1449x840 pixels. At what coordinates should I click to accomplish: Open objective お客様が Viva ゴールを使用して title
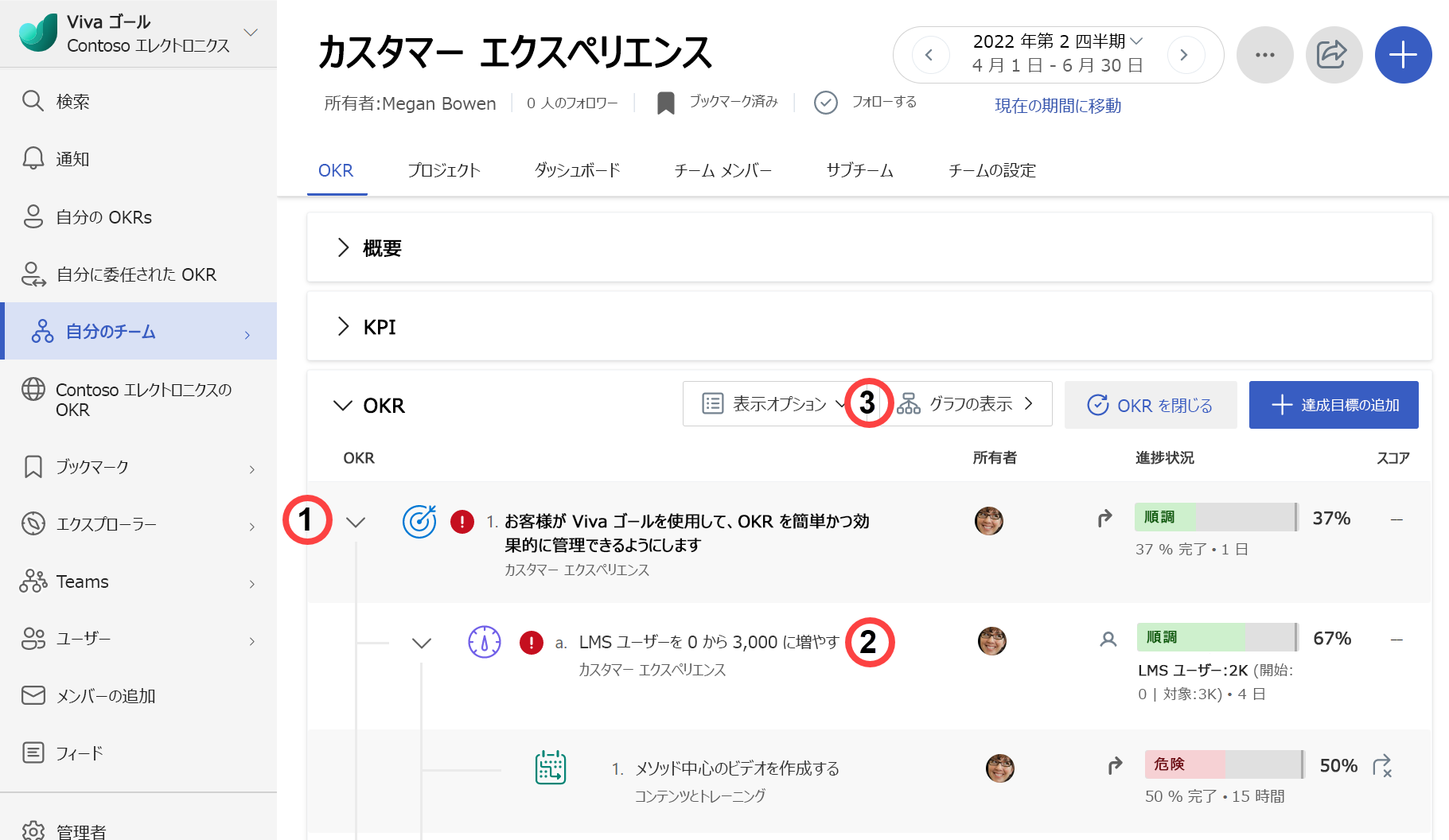[687, 533]
